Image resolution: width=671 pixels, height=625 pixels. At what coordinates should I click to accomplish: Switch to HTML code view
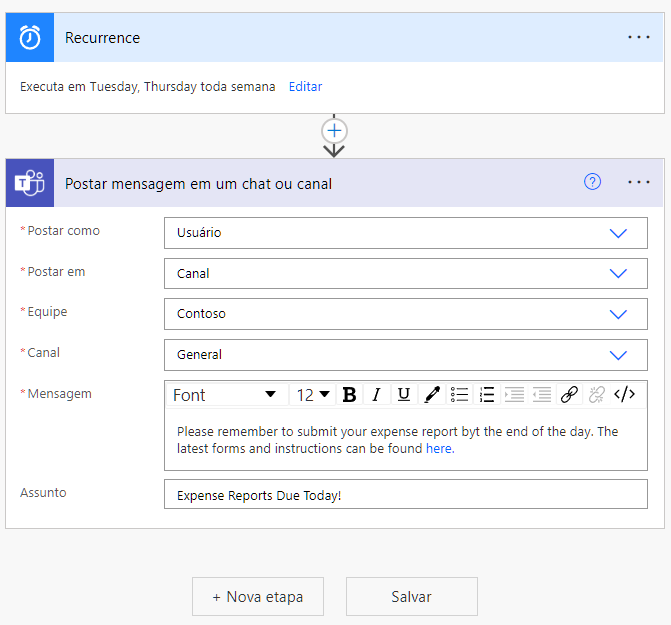click(x=624, y=395)
